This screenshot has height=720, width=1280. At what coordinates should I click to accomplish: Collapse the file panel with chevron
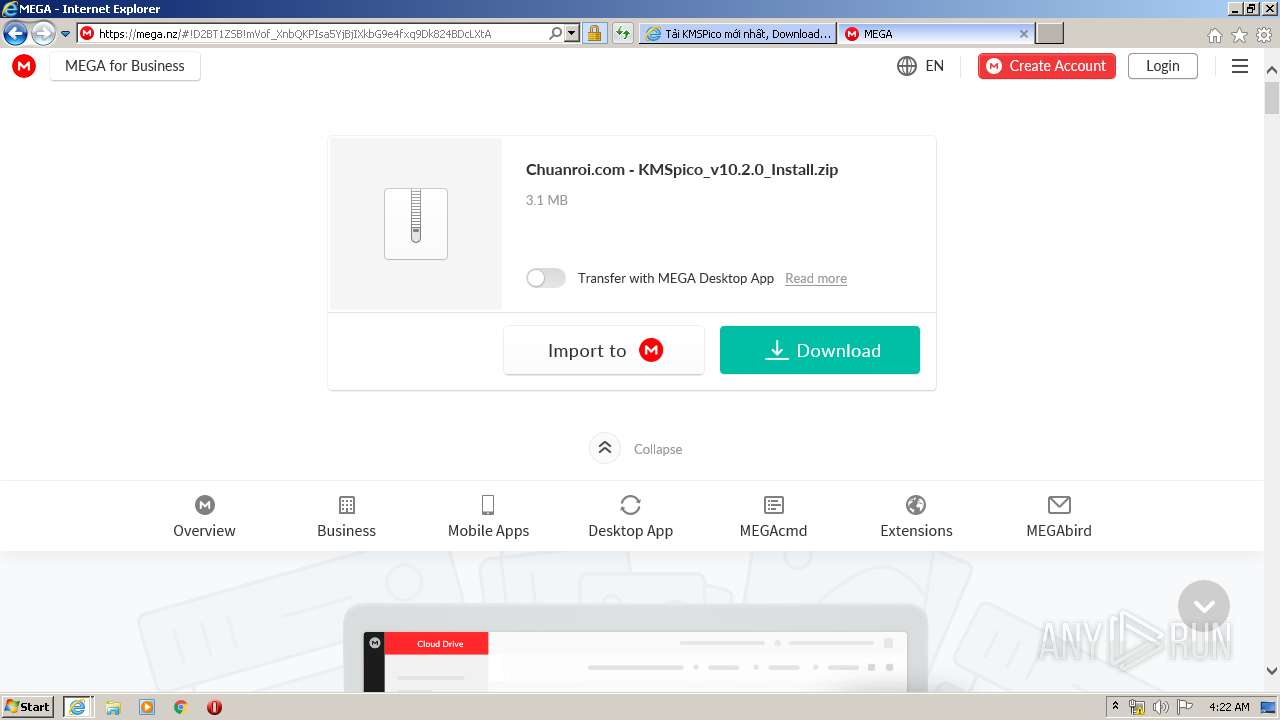click(605, 448)
